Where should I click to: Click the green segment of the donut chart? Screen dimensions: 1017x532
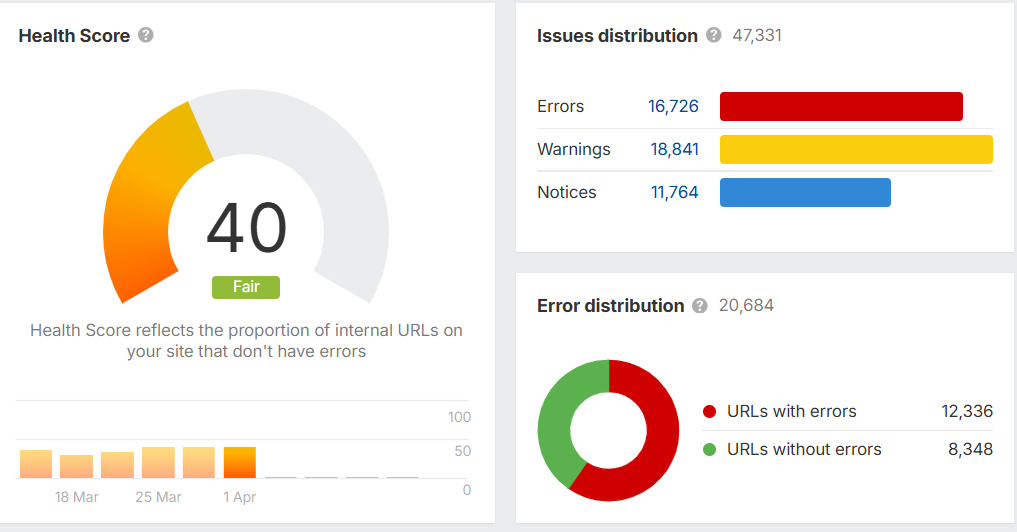pos(556,420)
